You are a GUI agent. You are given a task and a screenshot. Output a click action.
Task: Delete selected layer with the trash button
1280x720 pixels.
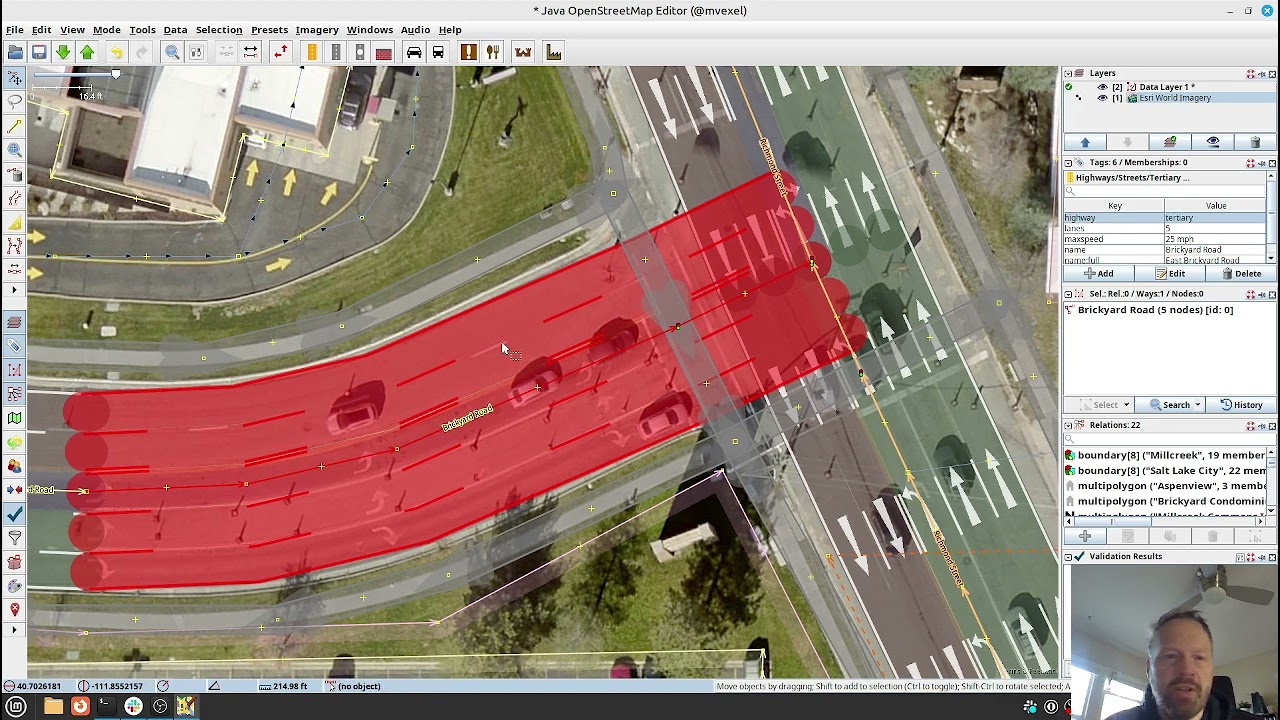tap(1255, 143)
